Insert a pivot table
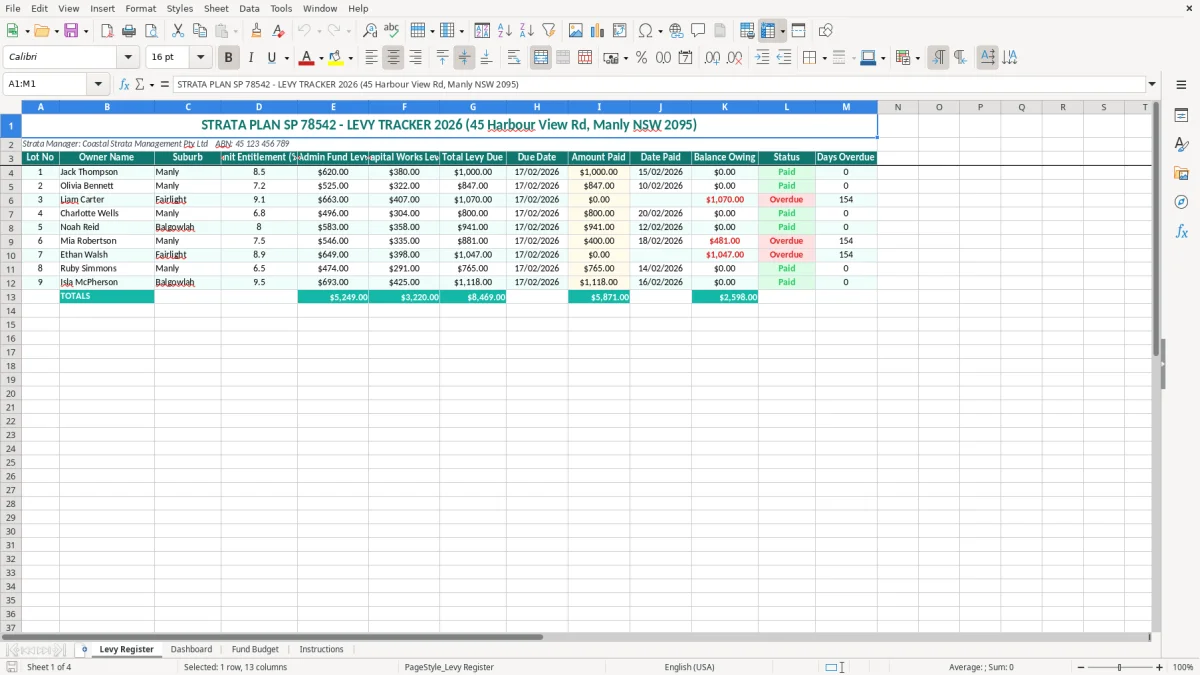Screen dimensions: 1200x675 tap(620, 31)
